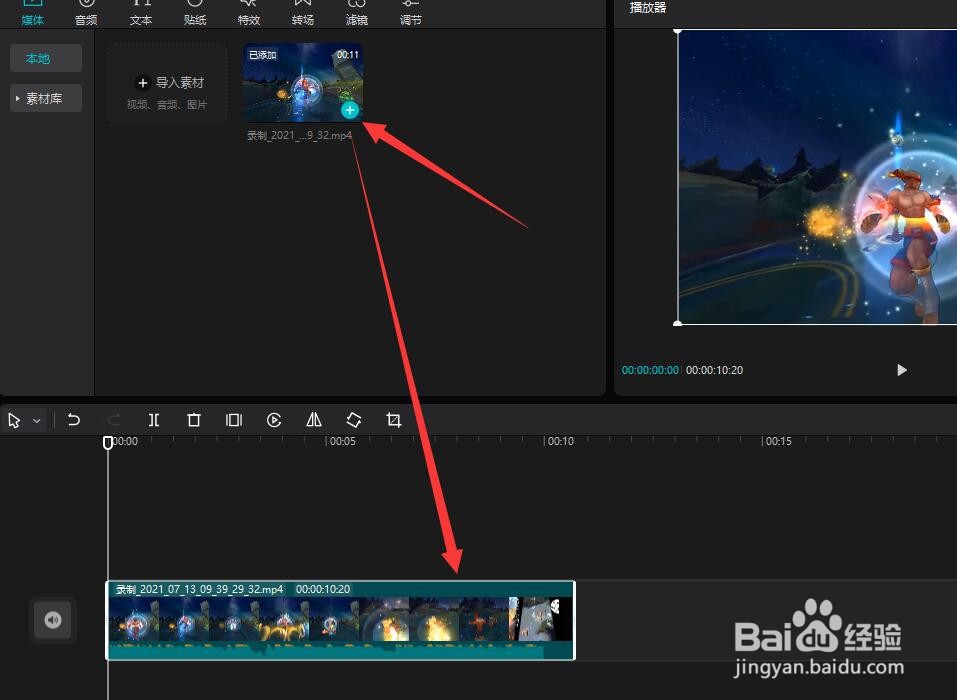
Task: Delete the selected clip
Action: coord(194,420)
